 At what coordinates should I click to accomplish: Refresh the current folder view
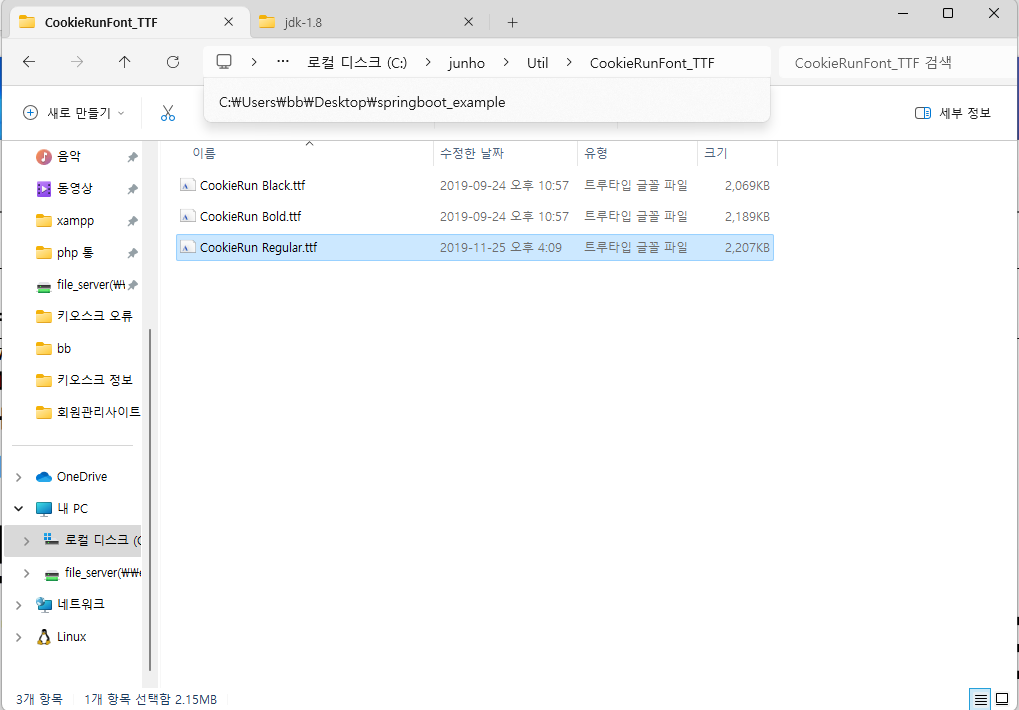coord(173,62)
